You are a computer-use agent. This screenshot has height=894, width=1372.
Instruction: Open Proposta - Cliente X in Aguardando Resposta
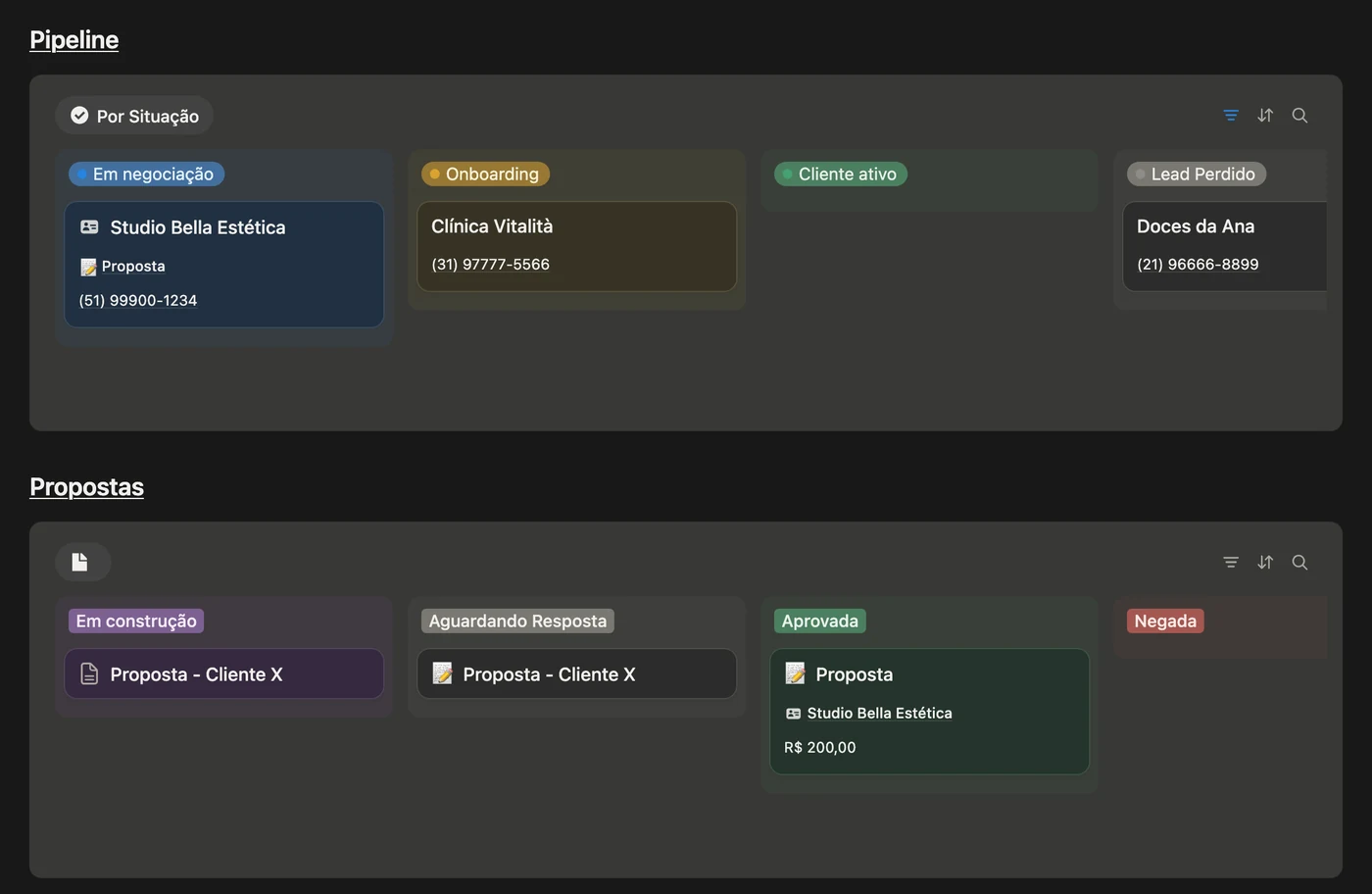[576, 673]
